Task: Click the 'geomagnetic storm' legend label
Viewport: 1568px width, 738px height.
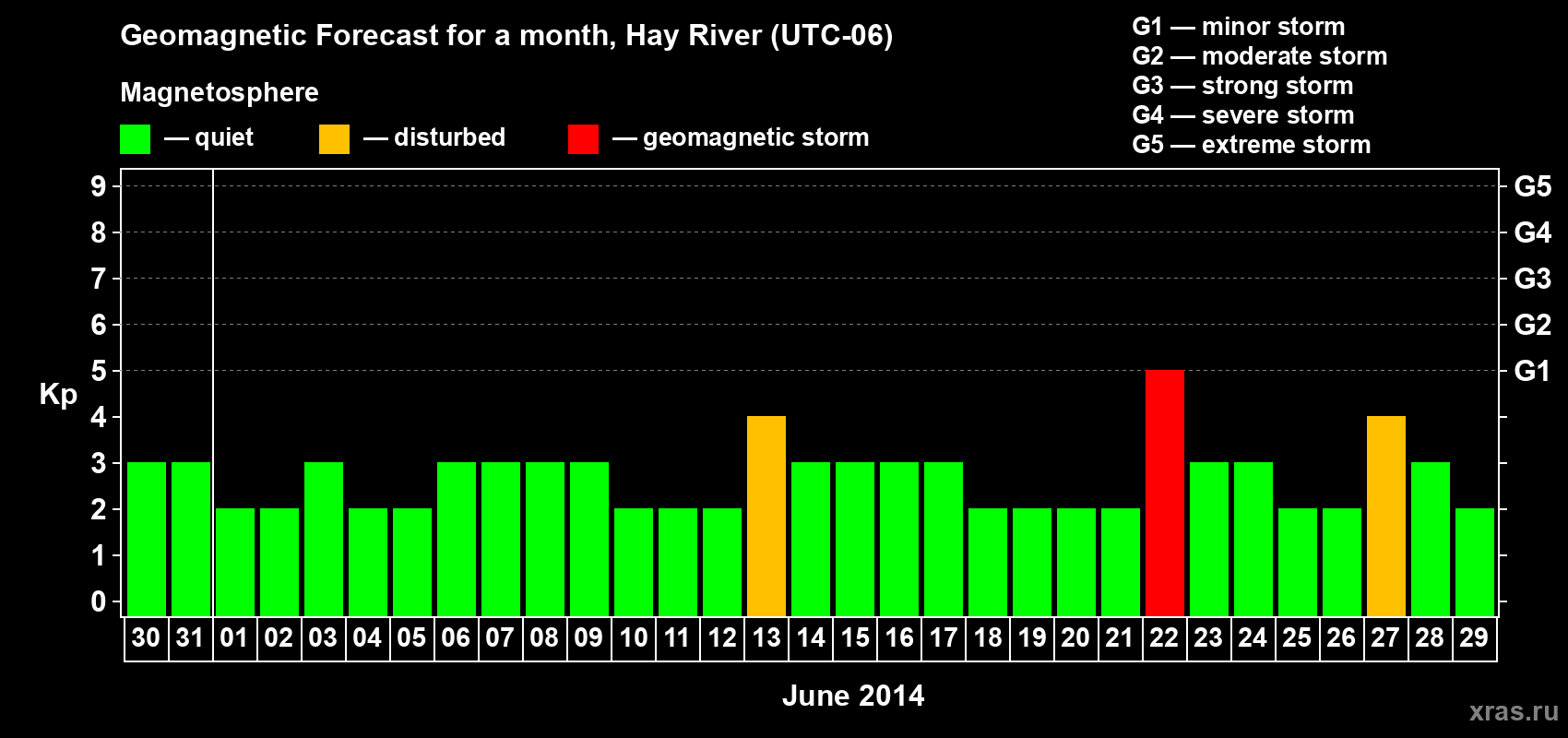Action: coord(756,138)
